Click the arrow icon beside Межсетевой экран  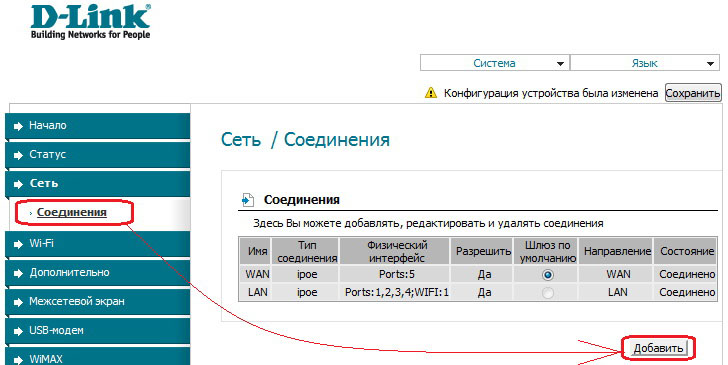pos(18,302)
